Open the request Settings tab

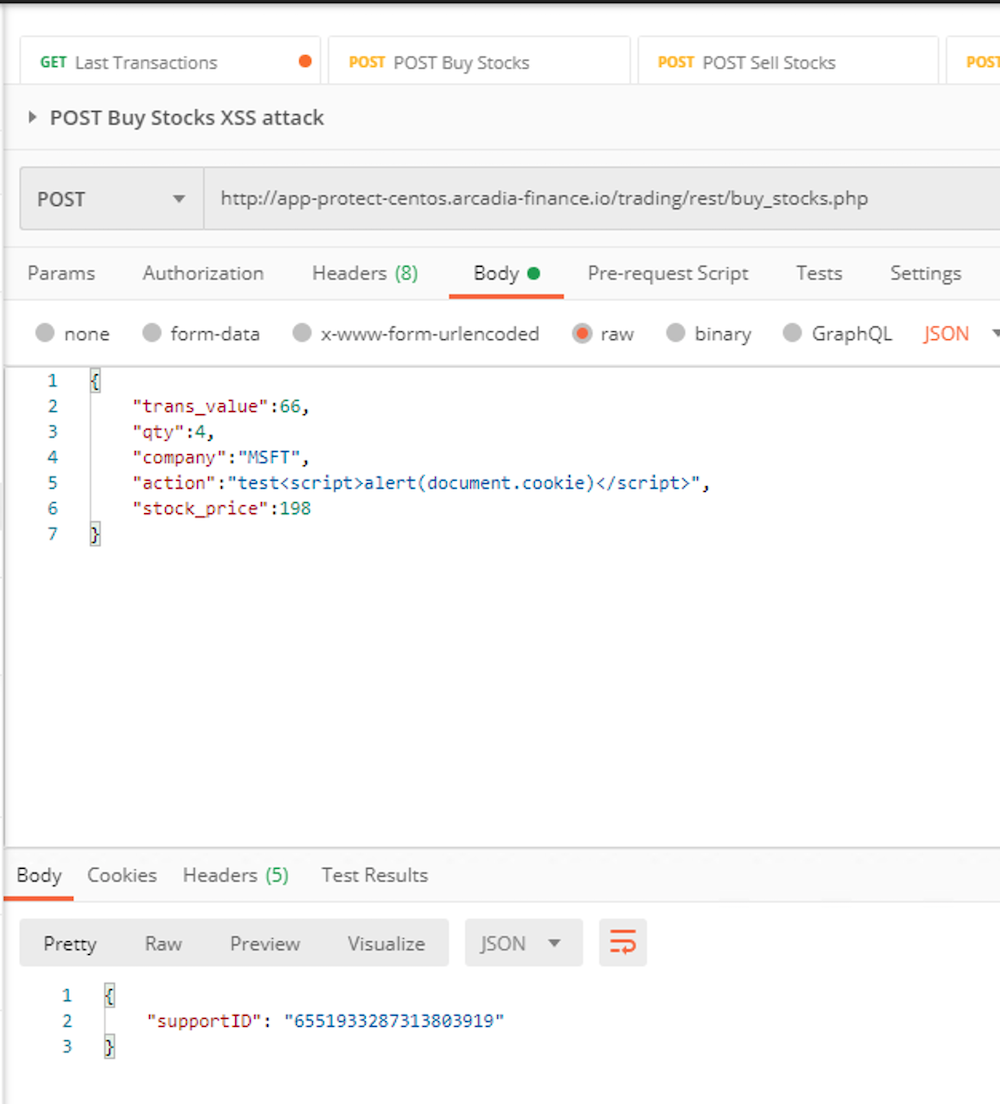tap(925, 273)
